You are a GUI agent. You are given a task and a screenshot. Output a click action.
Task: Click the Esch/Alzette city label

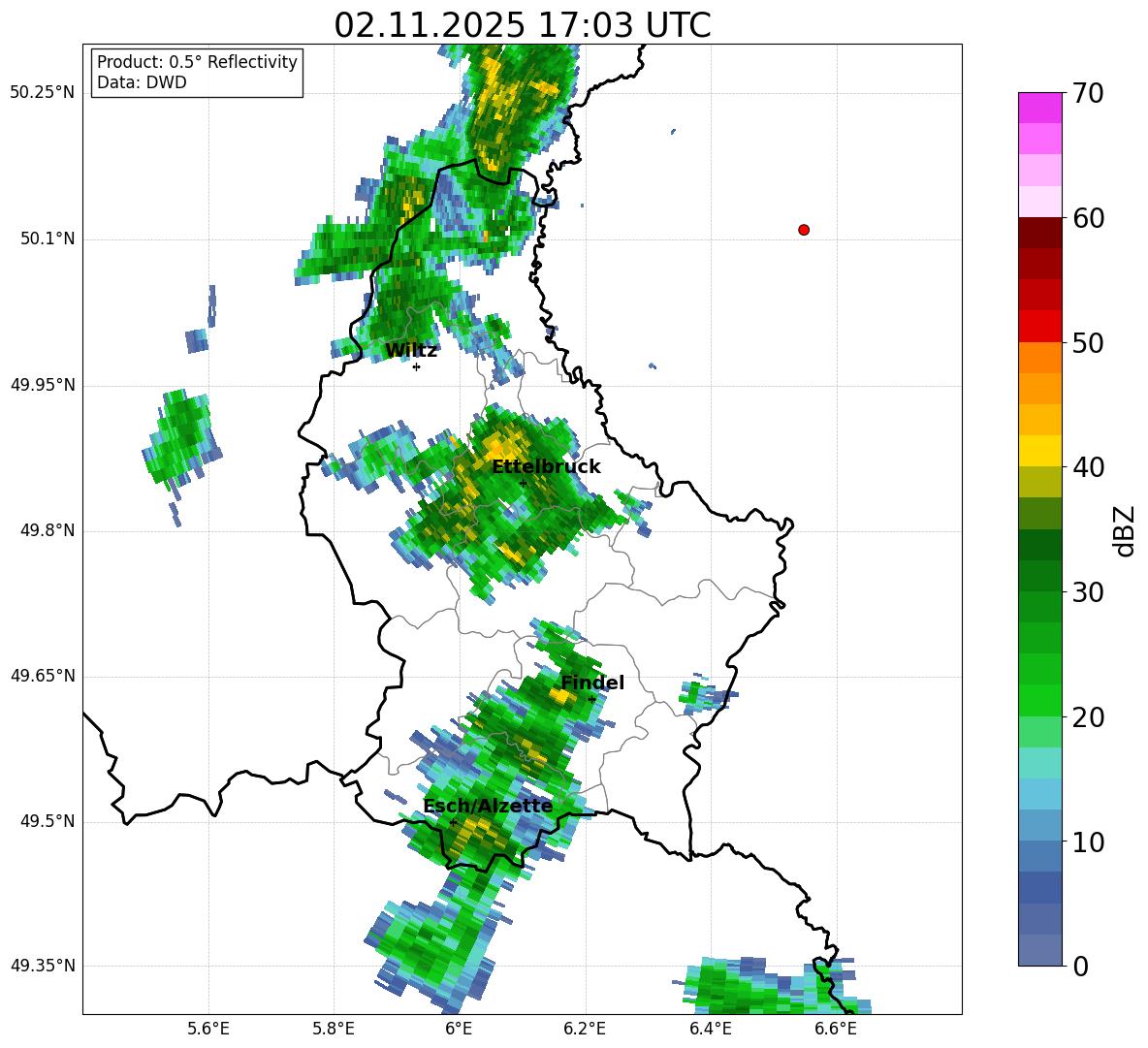tap(488, 806)
